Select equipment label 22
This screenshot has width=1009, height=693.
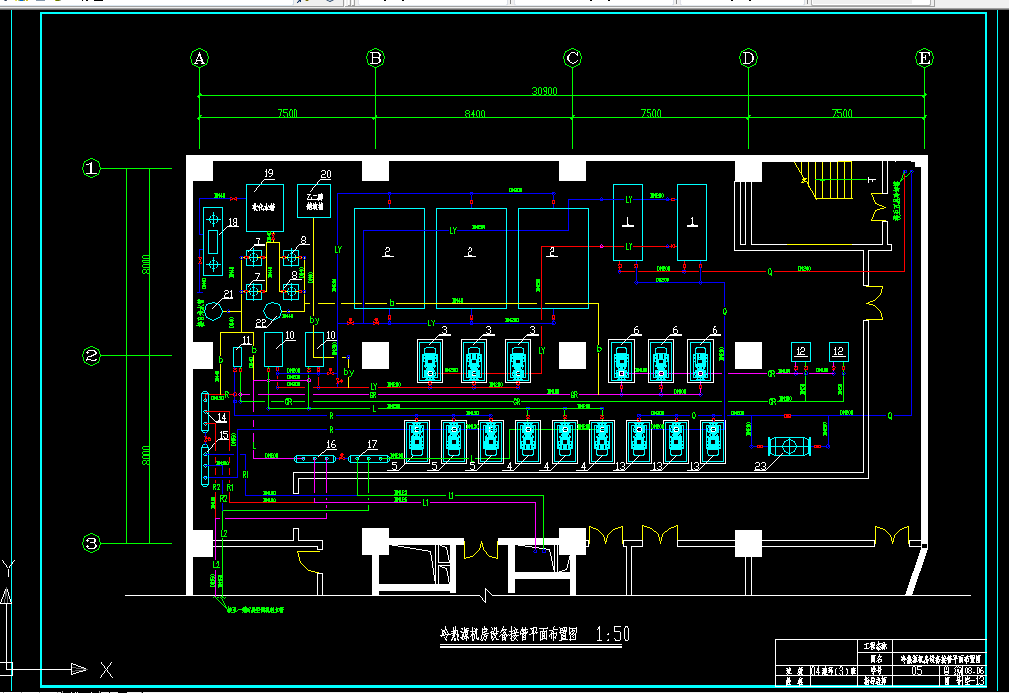coord(261,323)
